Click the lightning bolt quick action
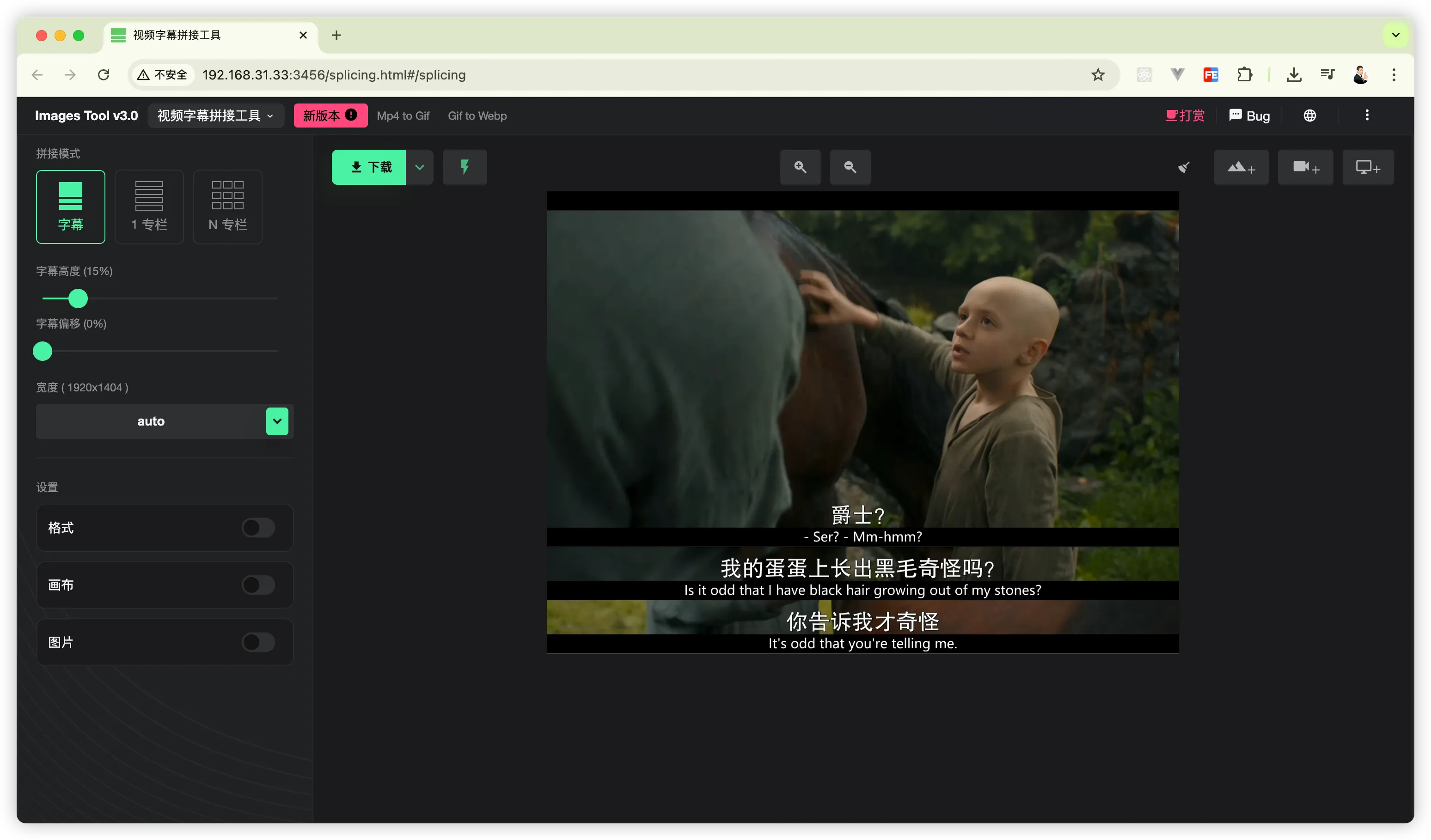This screenshot has width=1431, height=840. (x=465, y=167)
